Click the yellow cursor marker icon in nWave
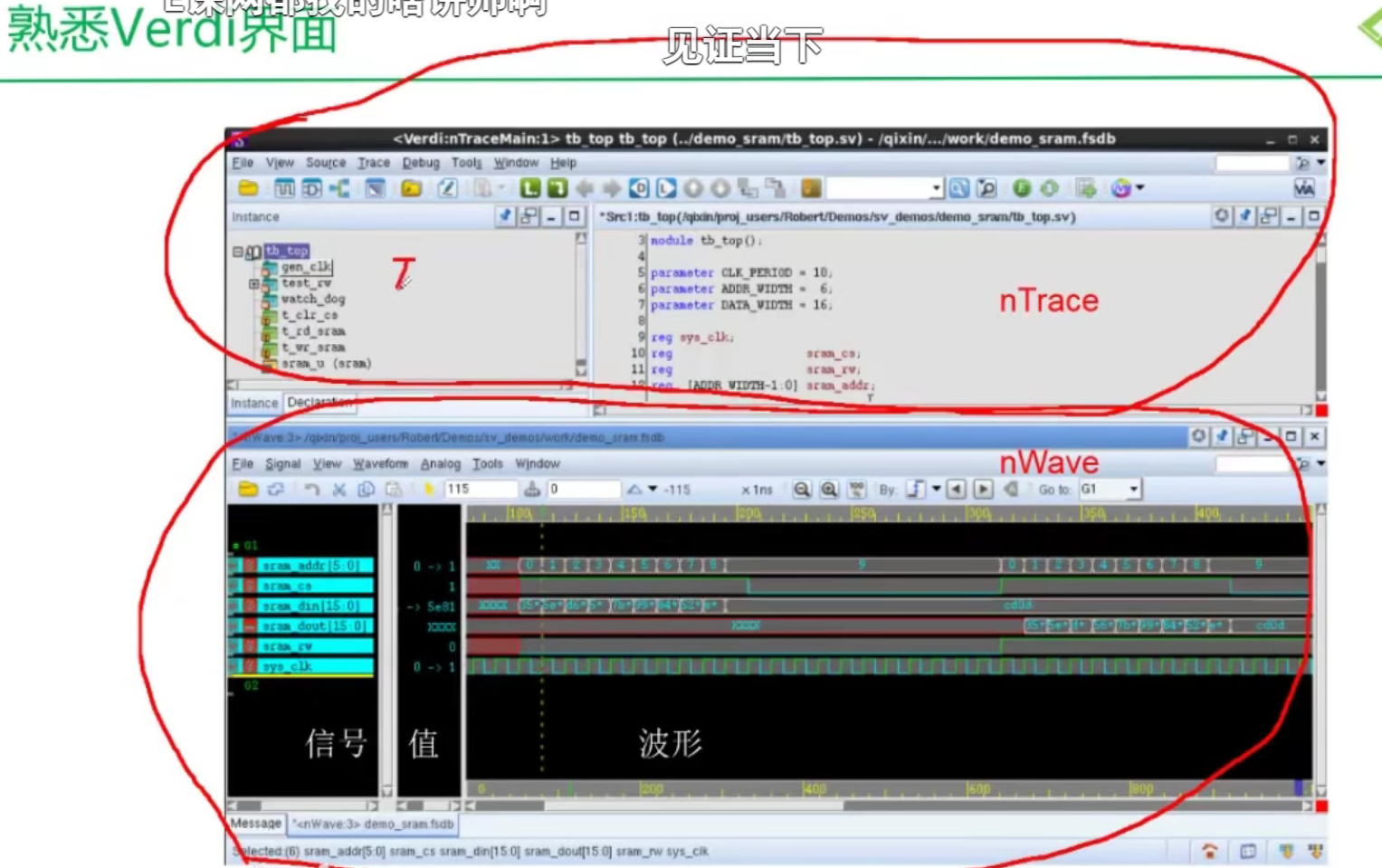Viewport: 1382px width, 868px height. coord(428,490)
